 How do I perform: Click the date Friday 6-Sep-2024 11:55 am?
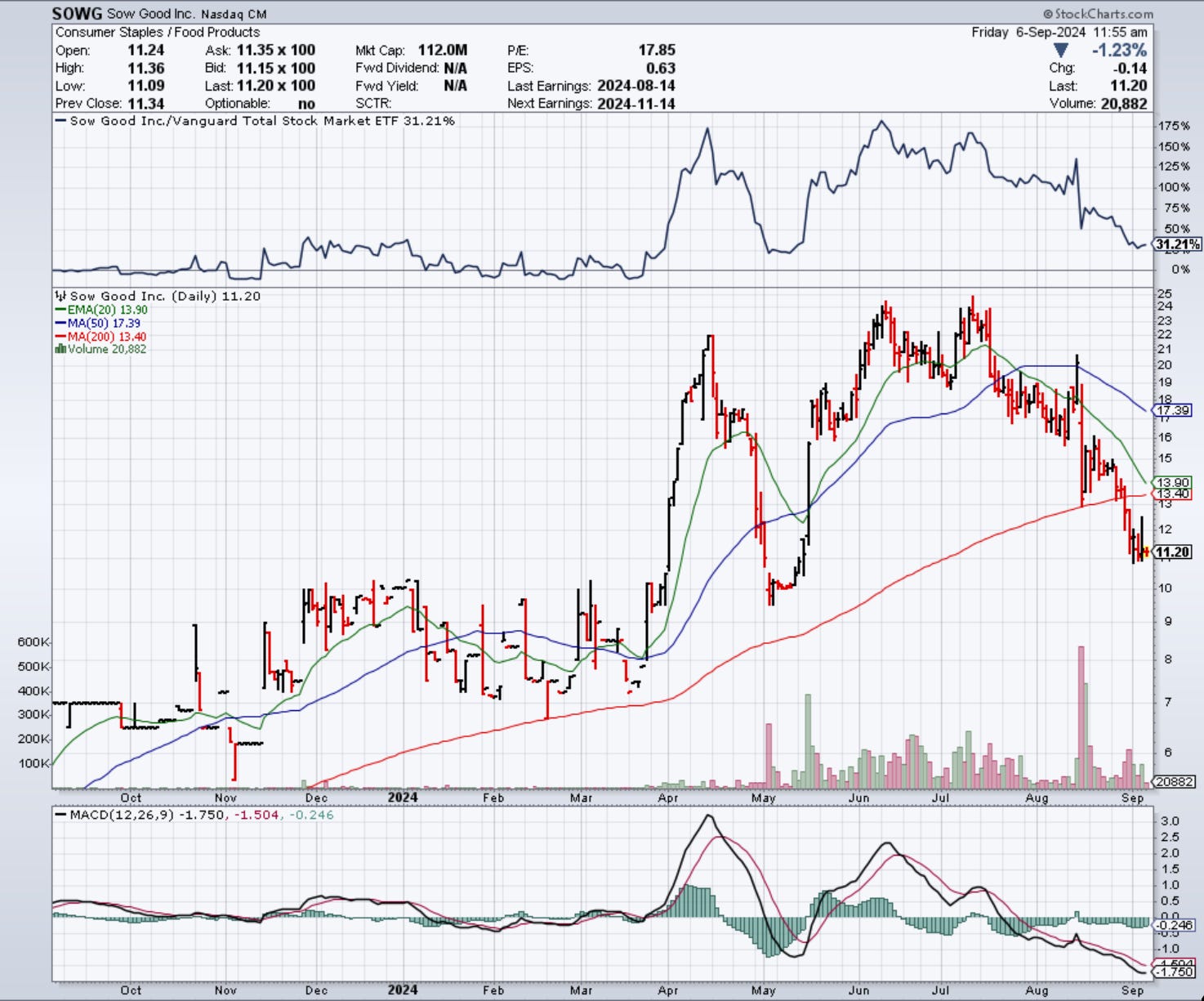1059,32
